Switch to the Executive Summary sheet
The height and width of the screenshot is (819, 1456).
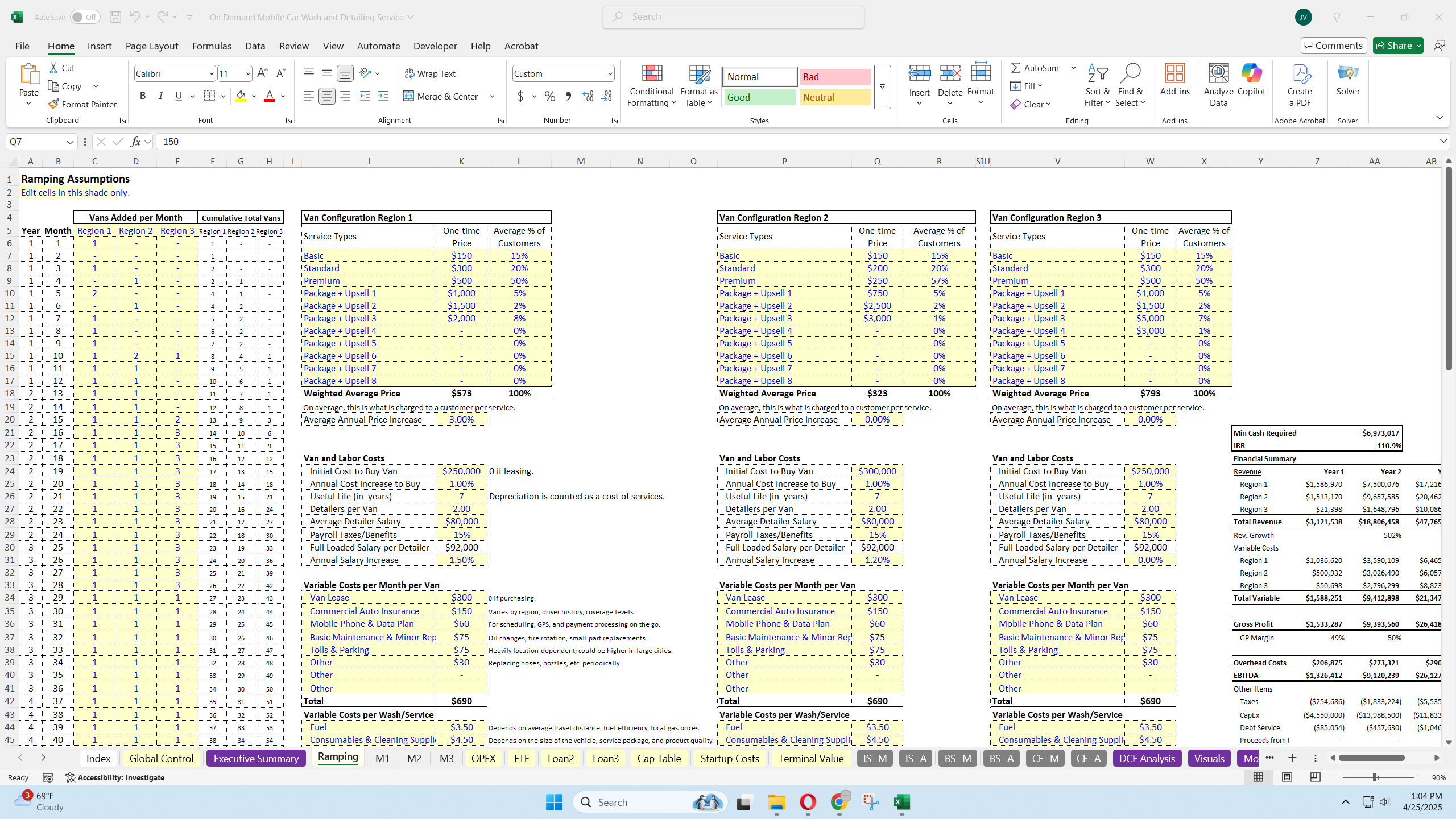tap(255, 758)
